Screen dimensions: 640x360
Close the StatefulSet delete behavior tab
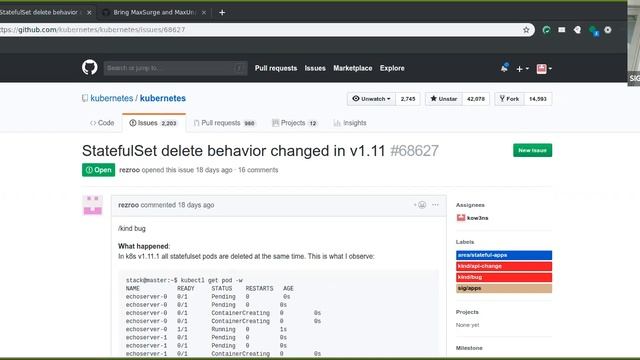point(89,13)
